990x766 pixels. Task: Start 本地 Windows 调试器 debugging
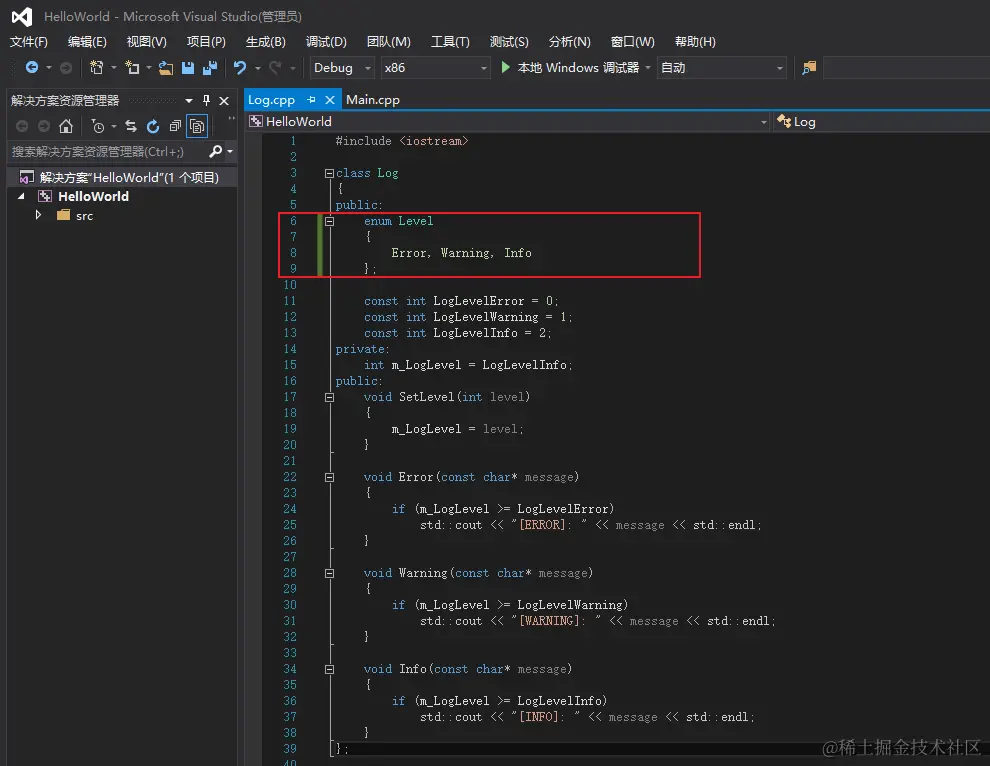click(569, 68)
